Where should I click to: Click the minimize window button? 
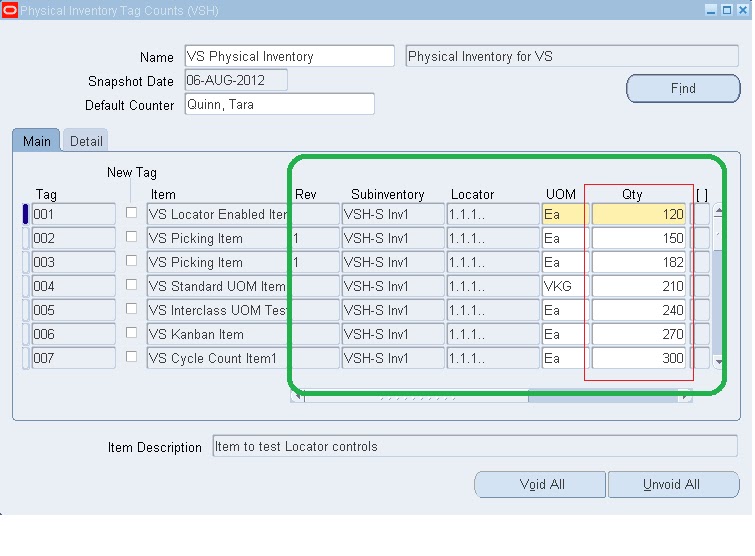click(x=711, y=10)
